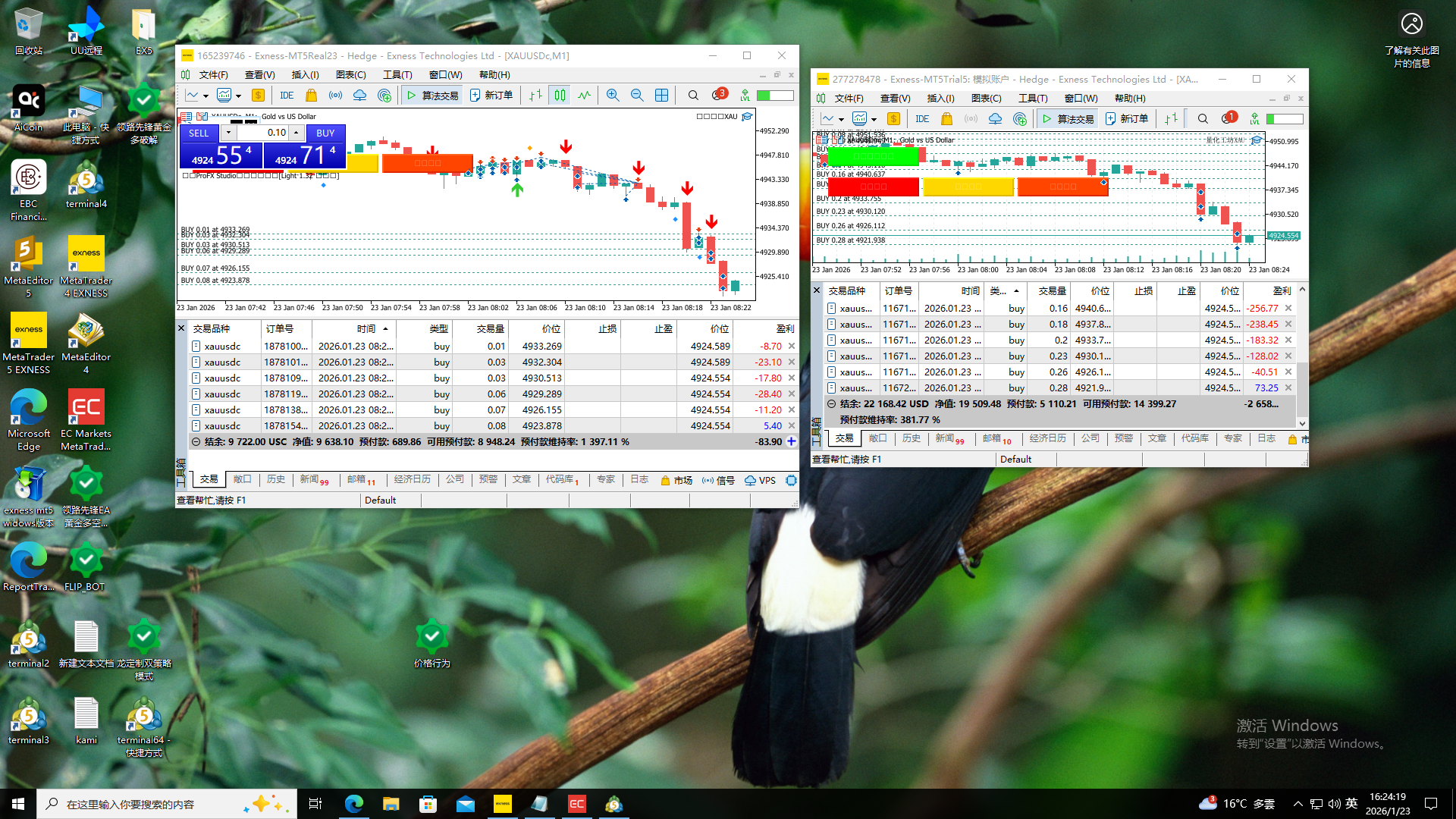Open 图表(C) menu in left terminal
The height and width of the screenshot is (819, 1456).
[x=350, y=75]
